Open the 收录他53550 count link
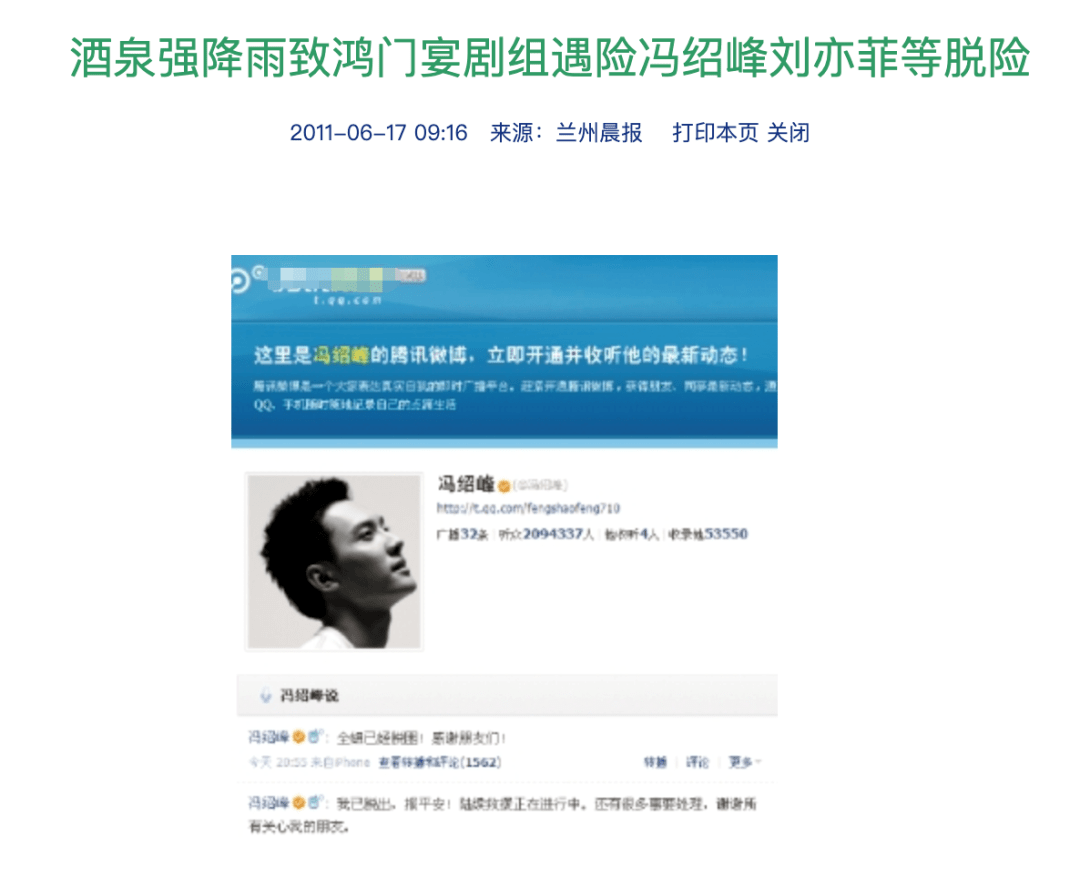Screen dimensions: 1080x878 tap(707, 534)
